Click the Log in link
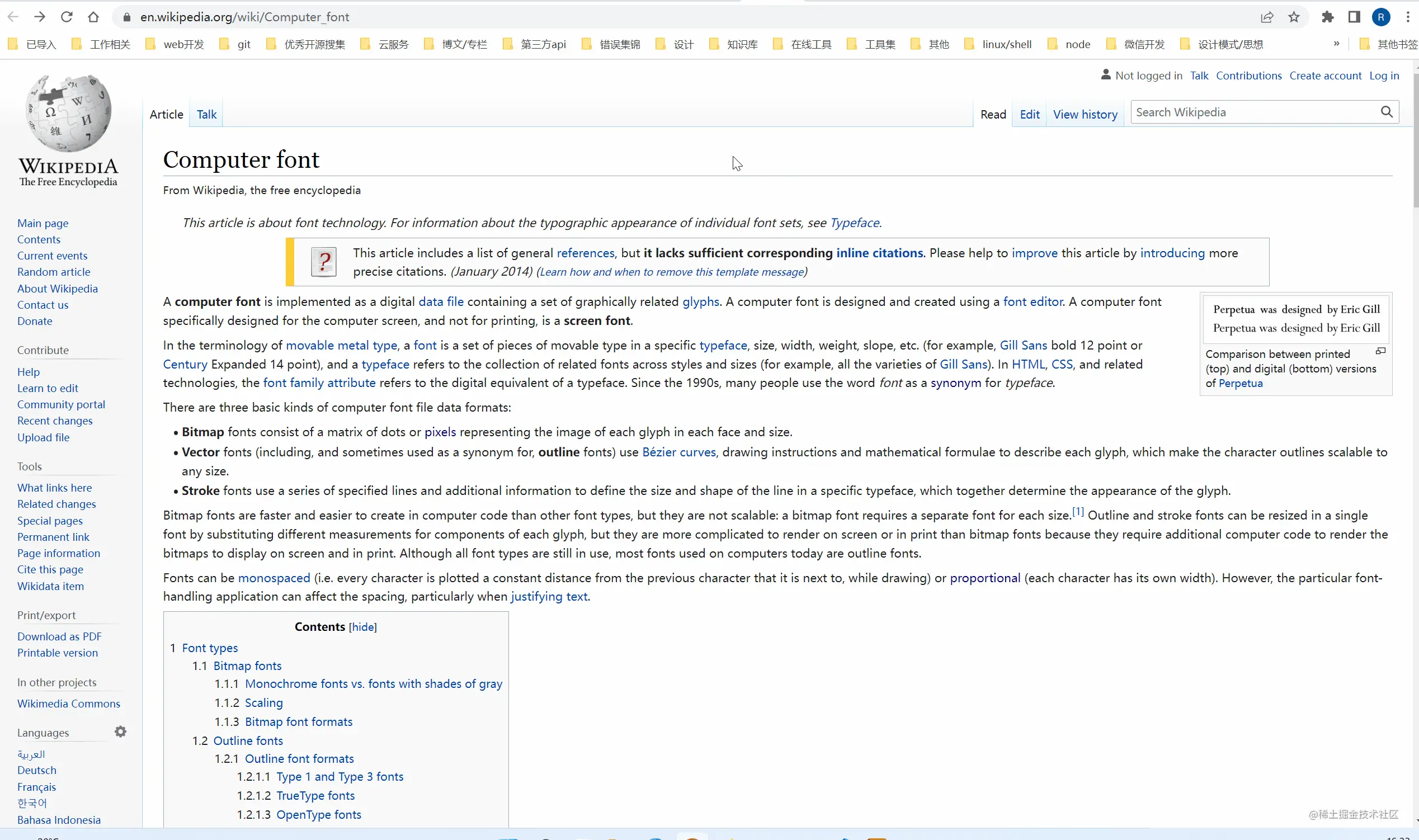Image resolution: width=1419 pixels, height=840 pixels. point(1384,75)
